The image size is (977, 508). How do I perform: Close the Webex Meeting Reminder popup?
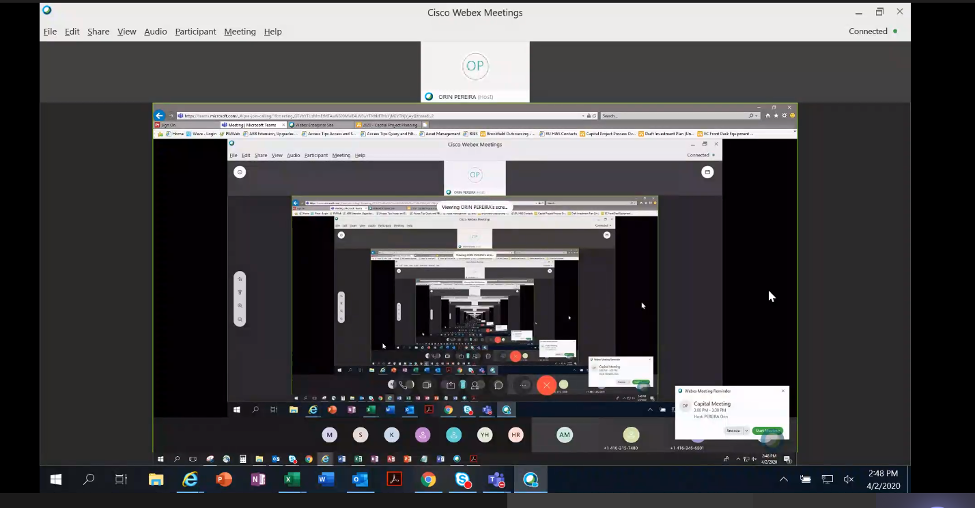[783, 391]
